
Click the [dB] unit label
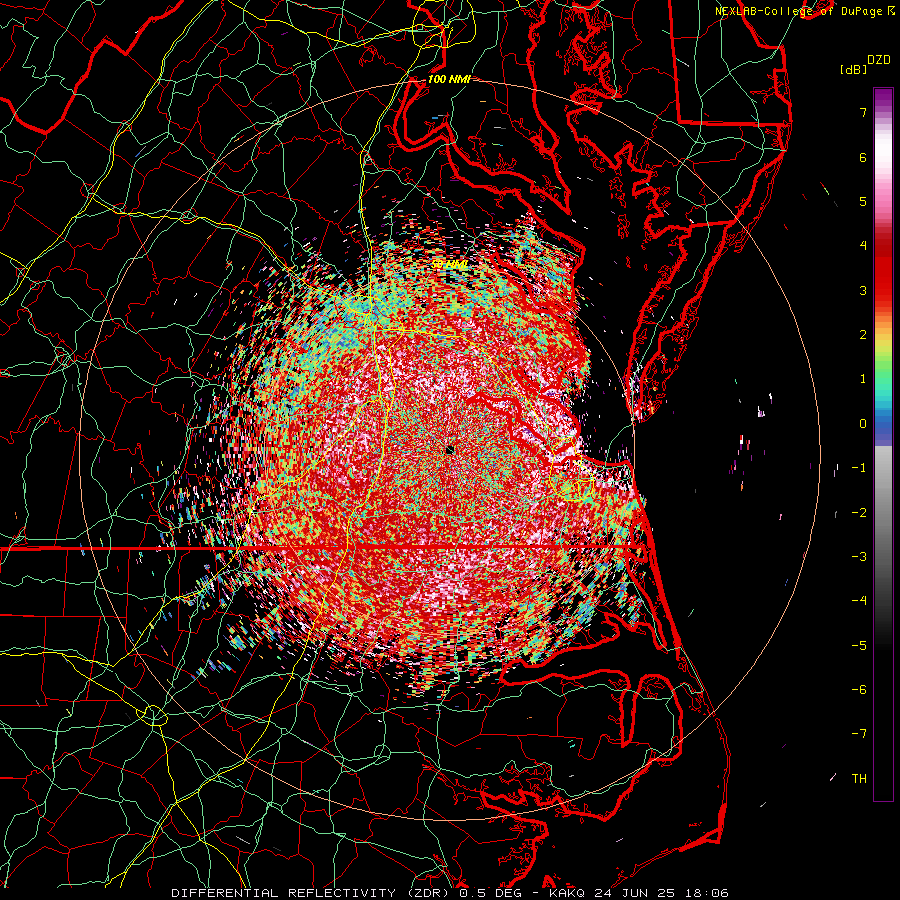(854, 70)
